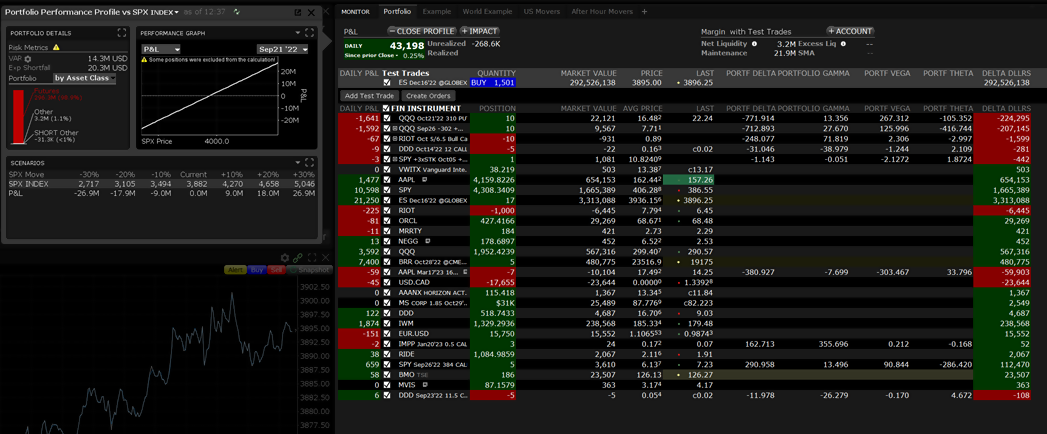Screen dimensions: 1047x434
Task: Open chart settings gear in the chart window
Action: point(285,258)
